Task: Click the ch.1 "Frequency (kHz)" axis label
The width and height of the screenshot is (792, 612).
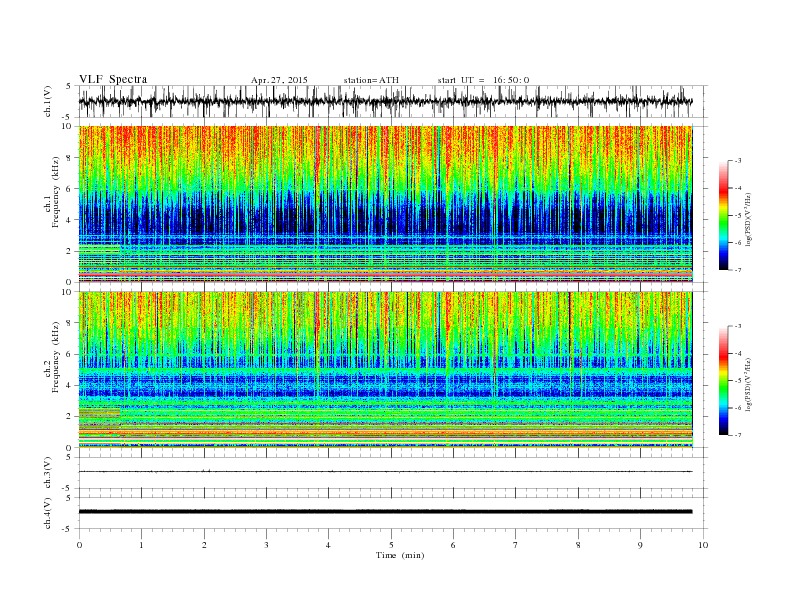Action: click(x=56, y=192)
